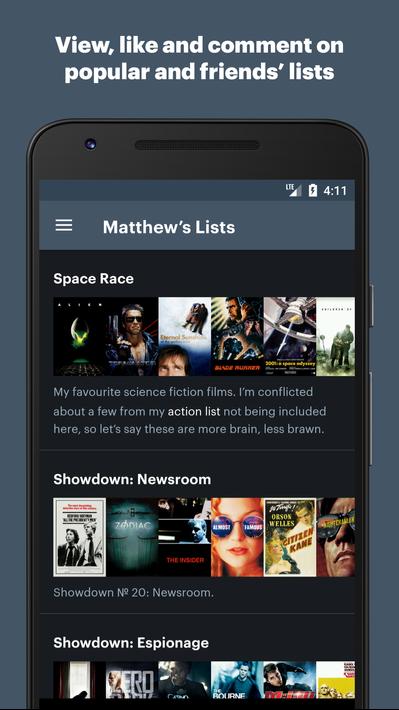The image size is (399, 710).
Task: Tap the 4:11 clock in status bar
Action: (x=335, y=191)
